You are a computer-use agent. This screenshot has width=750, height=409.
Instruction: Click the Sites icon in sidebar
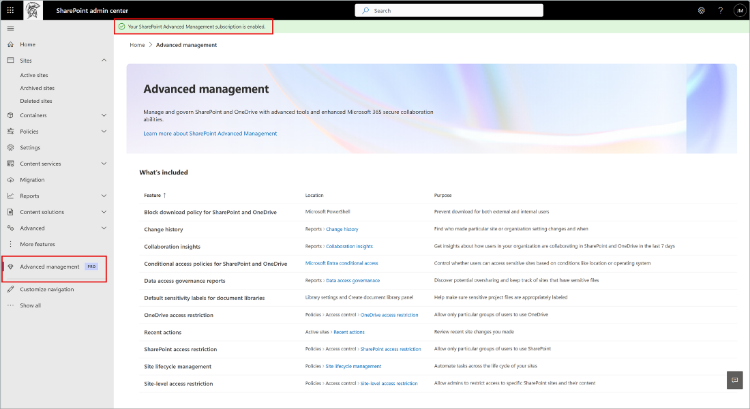[11, 60]
